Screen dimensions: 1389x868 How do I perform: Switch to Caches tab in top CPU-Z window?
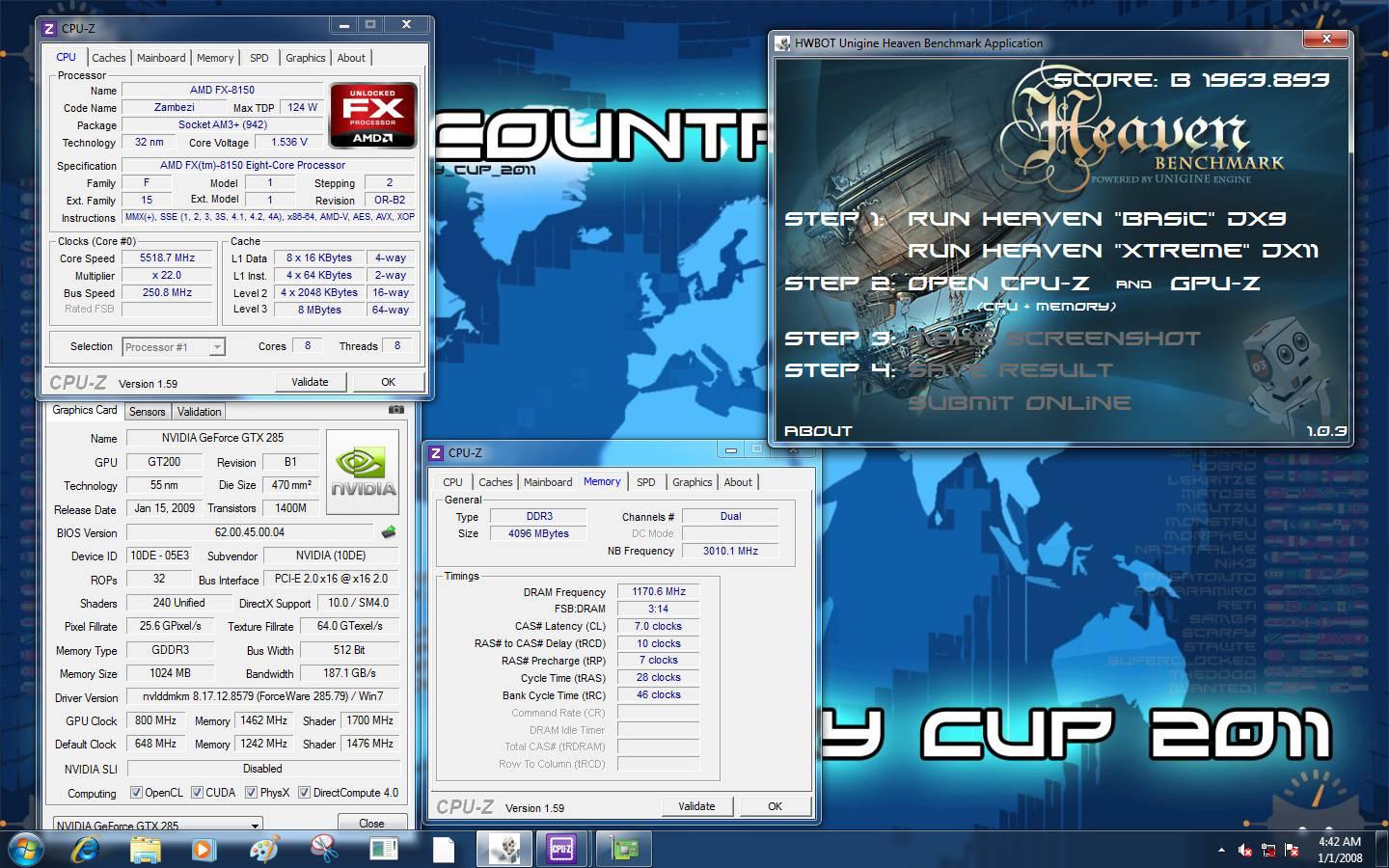[x=109, y=58]
